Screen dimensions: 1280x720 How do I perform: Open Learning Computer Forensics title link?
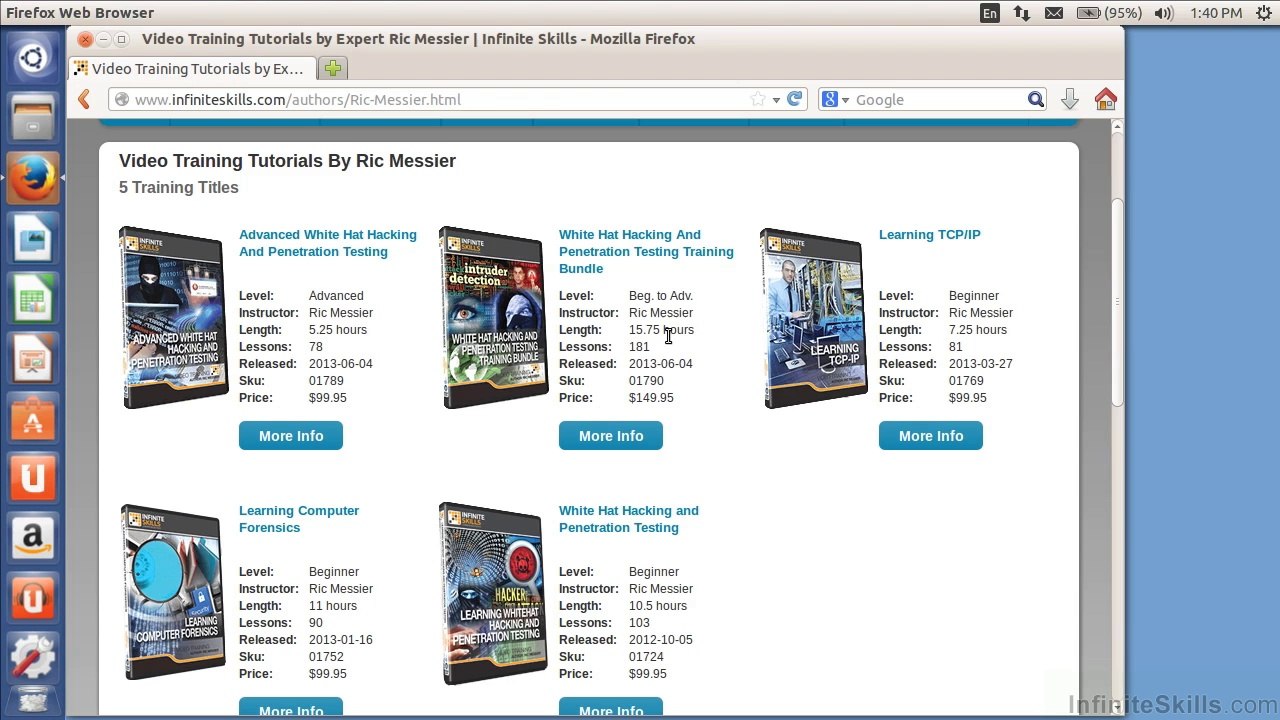point(299,519)
